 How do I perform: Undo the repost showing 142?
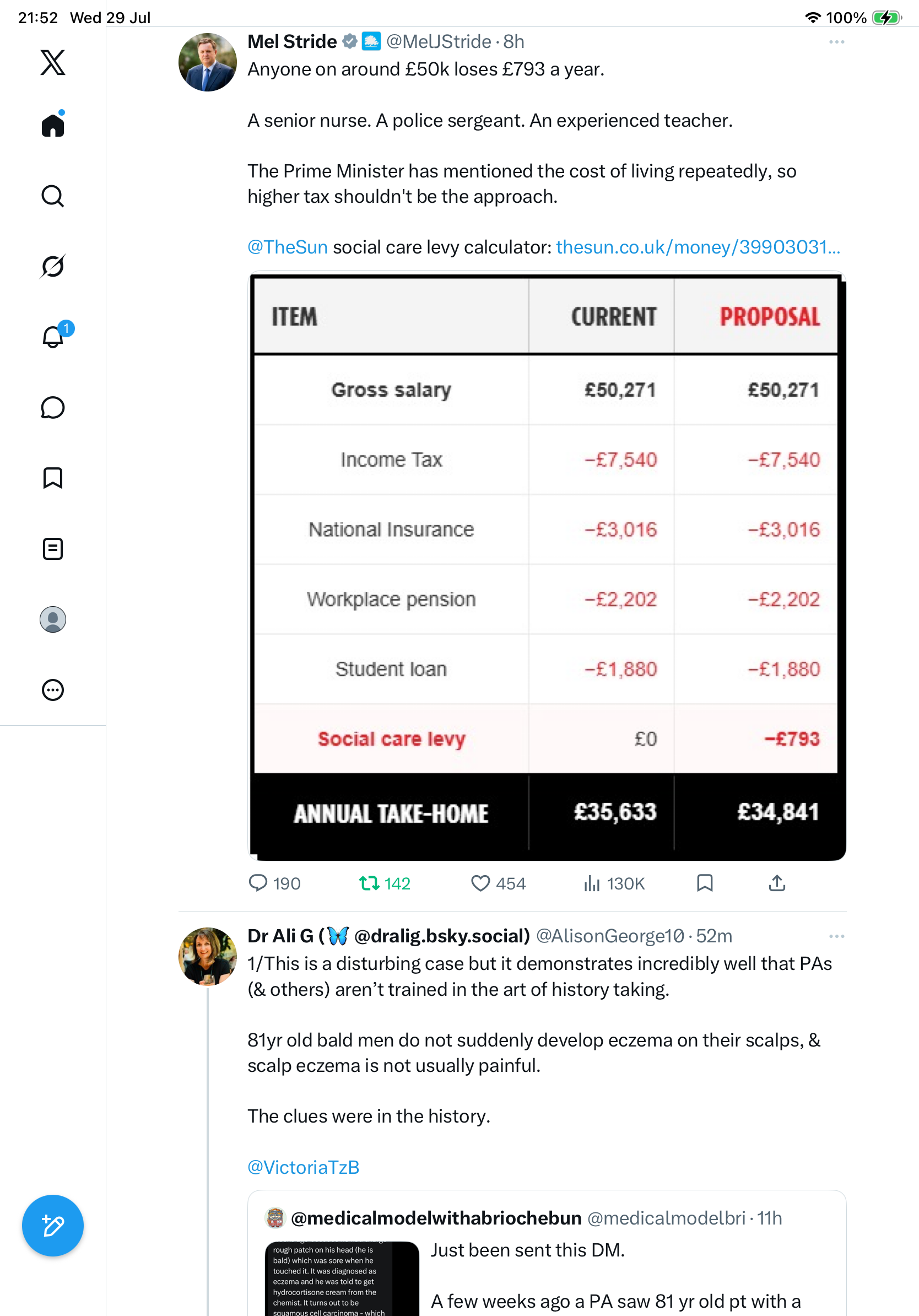pos(385,883)
